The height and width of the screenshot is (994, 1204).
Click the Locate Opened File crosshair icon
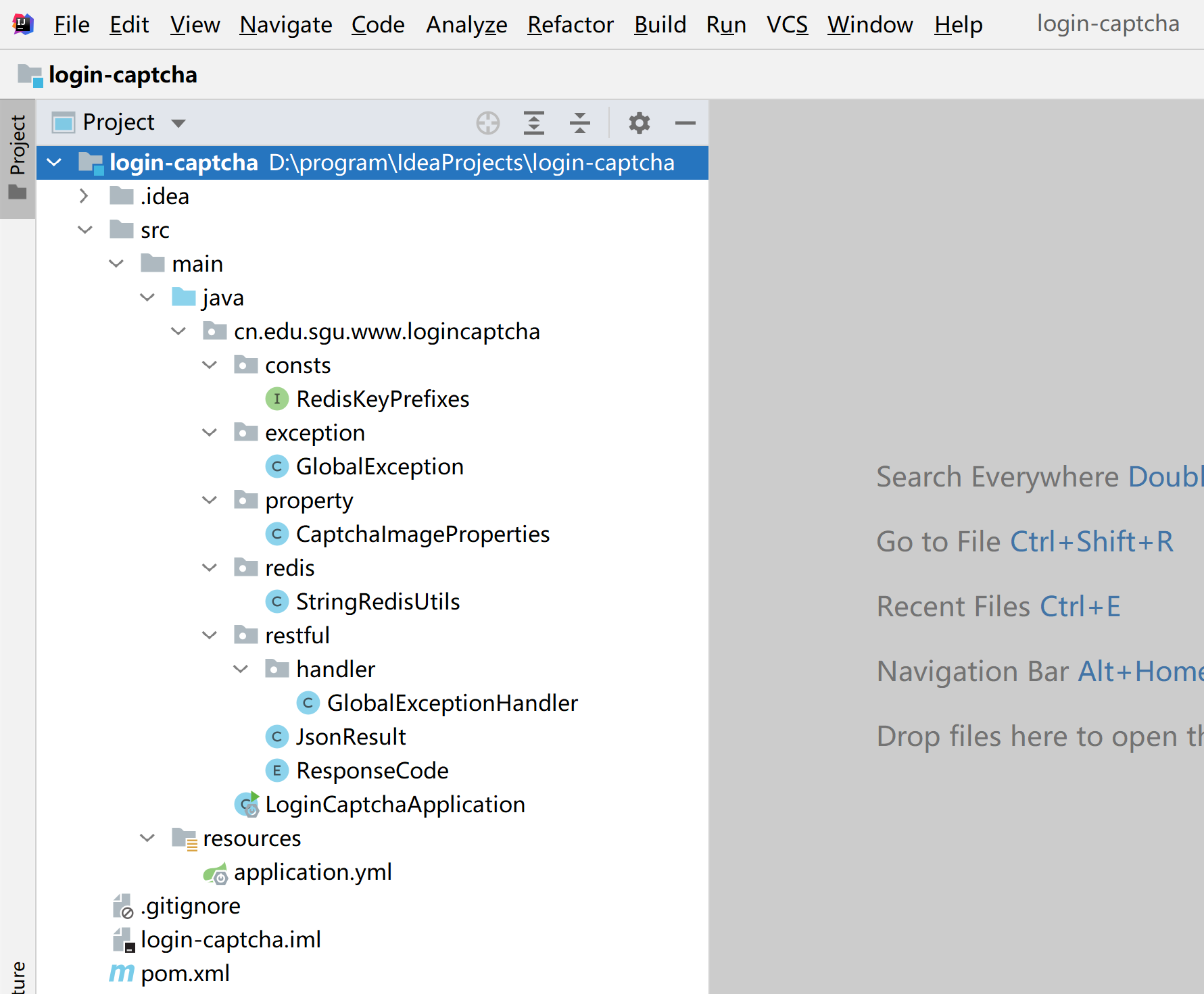click(488, 123)
